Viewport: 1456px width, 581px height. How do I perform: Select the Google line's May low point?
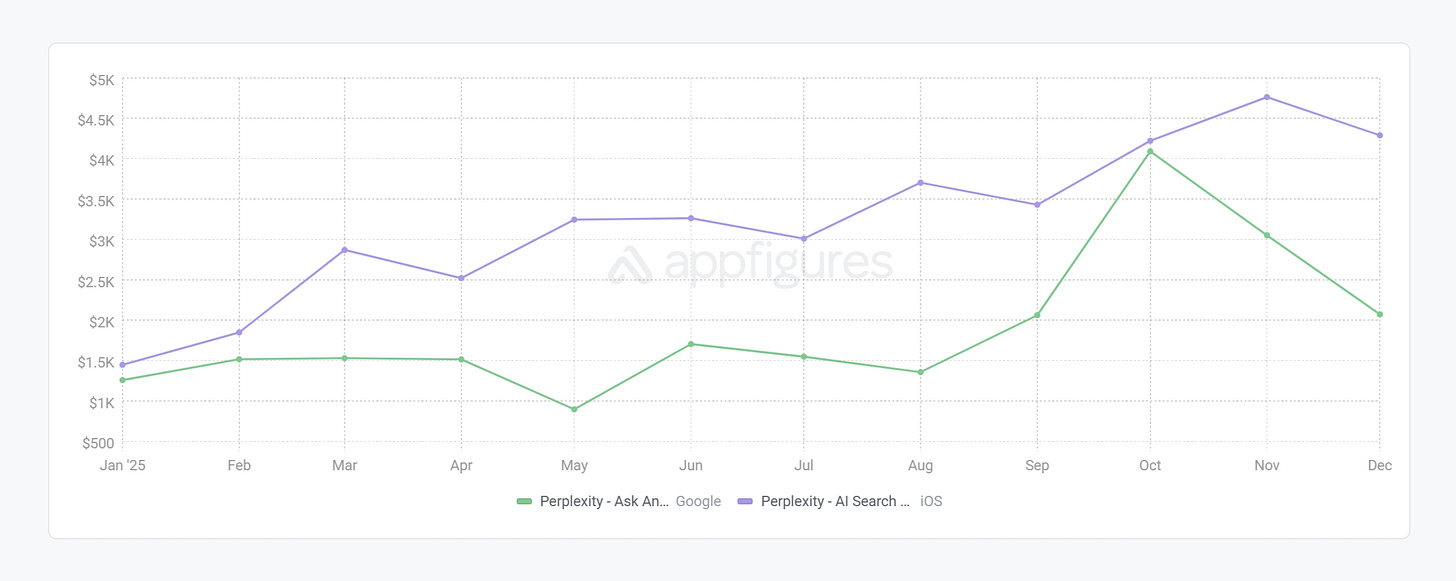(574, 409)
